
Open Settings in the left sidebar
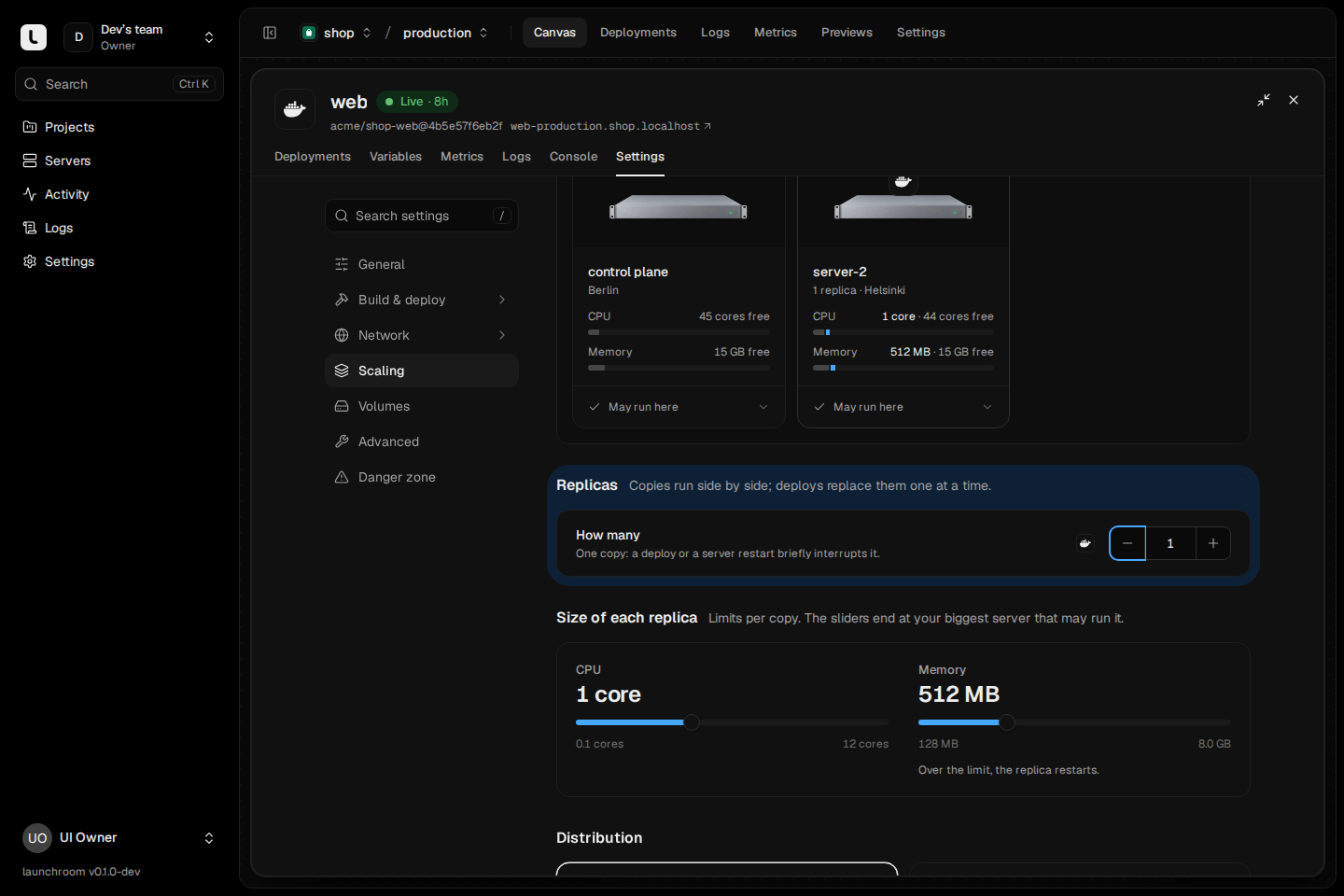(x=119, y=261)
